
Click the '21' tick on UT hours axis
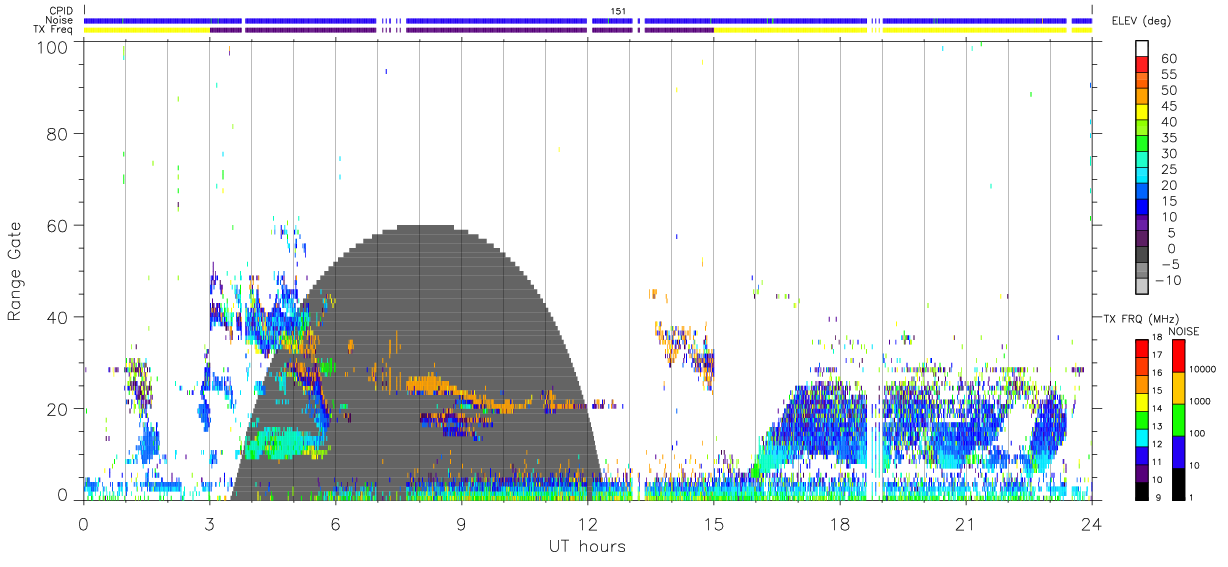[x=965, y=523]
